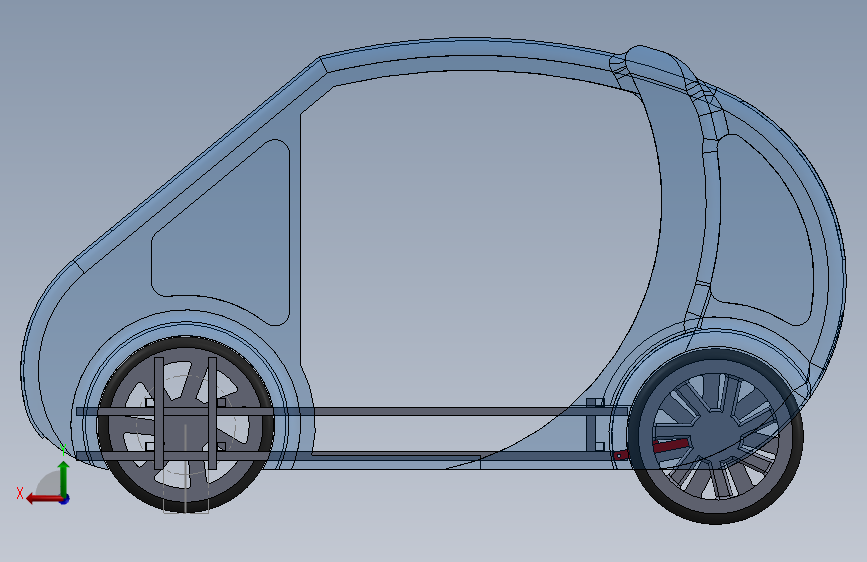
Task: Pick the upper horizontal chassis rail between wheels
Action: 354,412
